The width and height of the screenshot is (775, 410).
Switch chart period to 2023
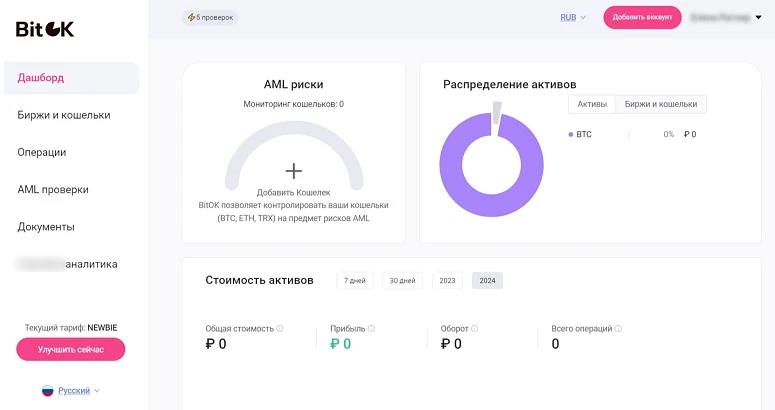coord(447,281)
